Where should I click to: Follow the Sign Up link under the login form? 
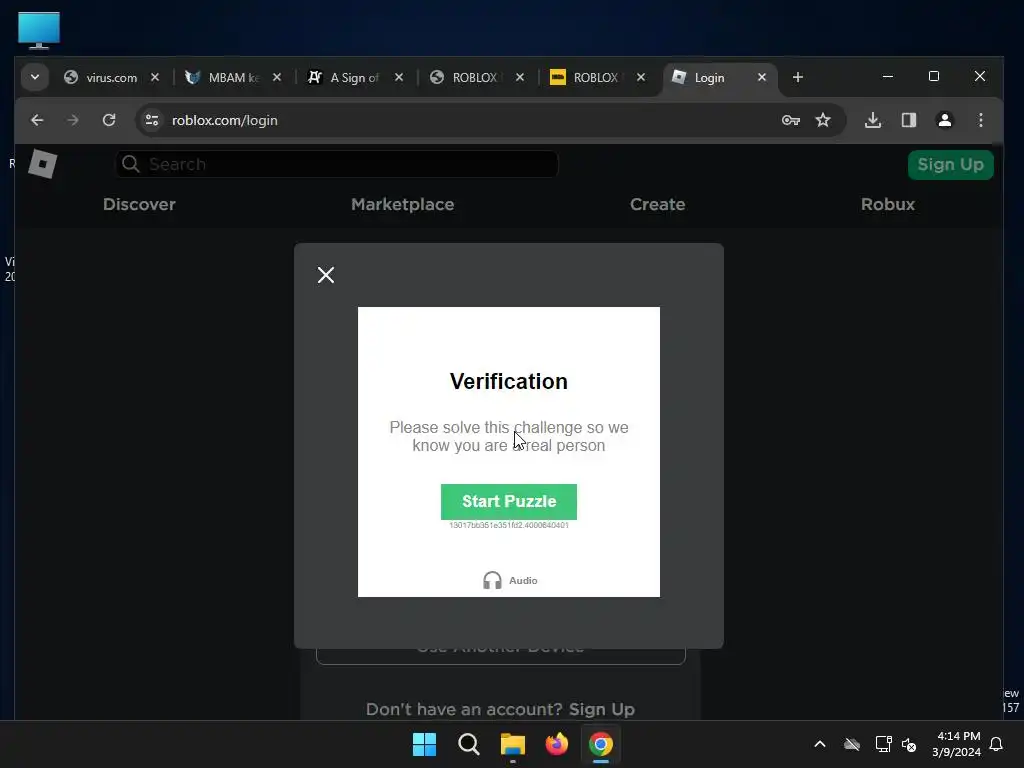(x=601, y=709)
